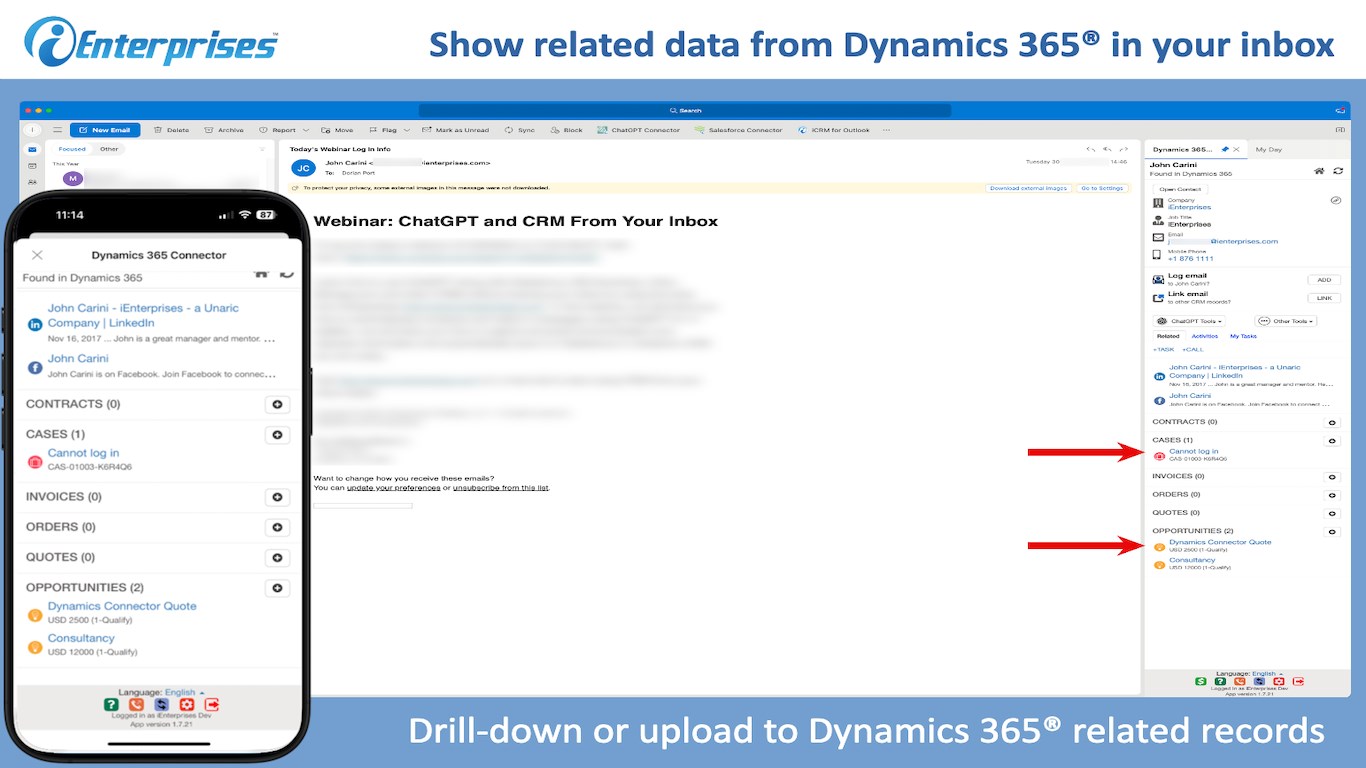Click the +CALL link
This screenshot has width=1366, height=768.
[x=1193, y=350]
